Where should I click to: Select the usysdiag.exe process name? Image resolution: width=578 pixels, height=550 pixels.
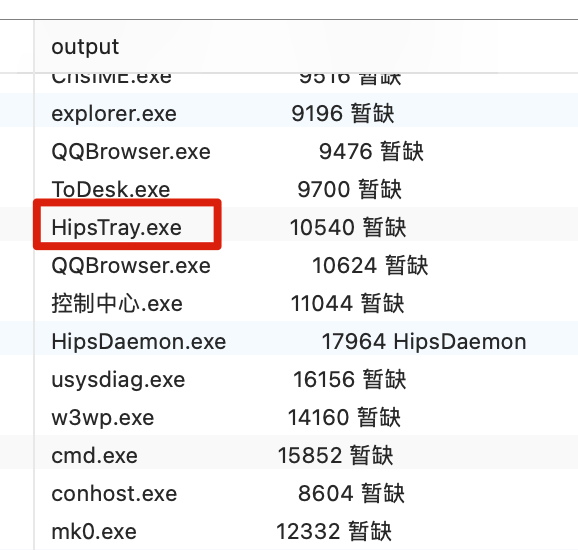tap(118, 380)
